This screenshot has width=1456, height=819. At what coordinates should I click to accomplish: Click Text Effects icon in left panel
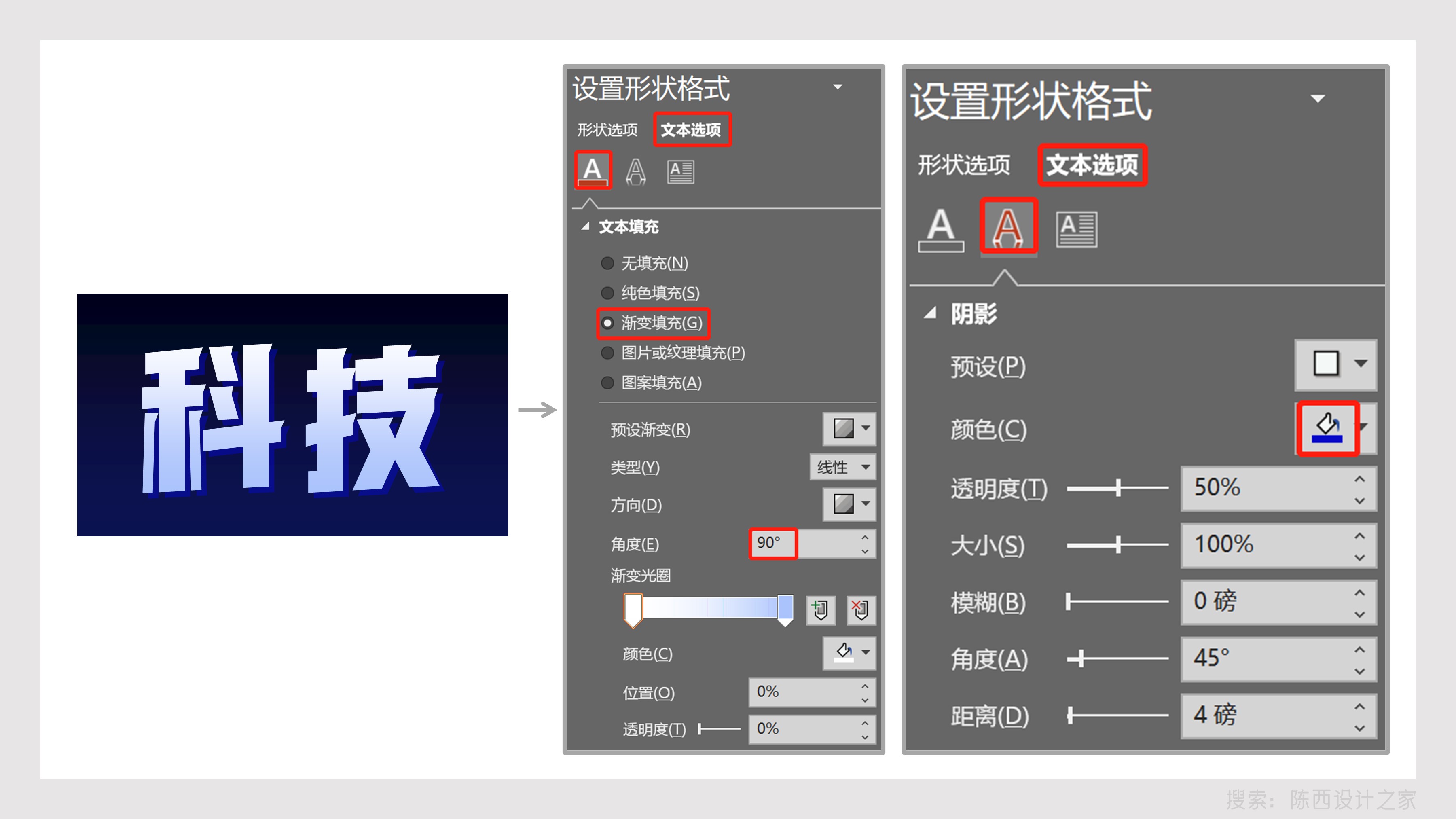coord(636,171)
